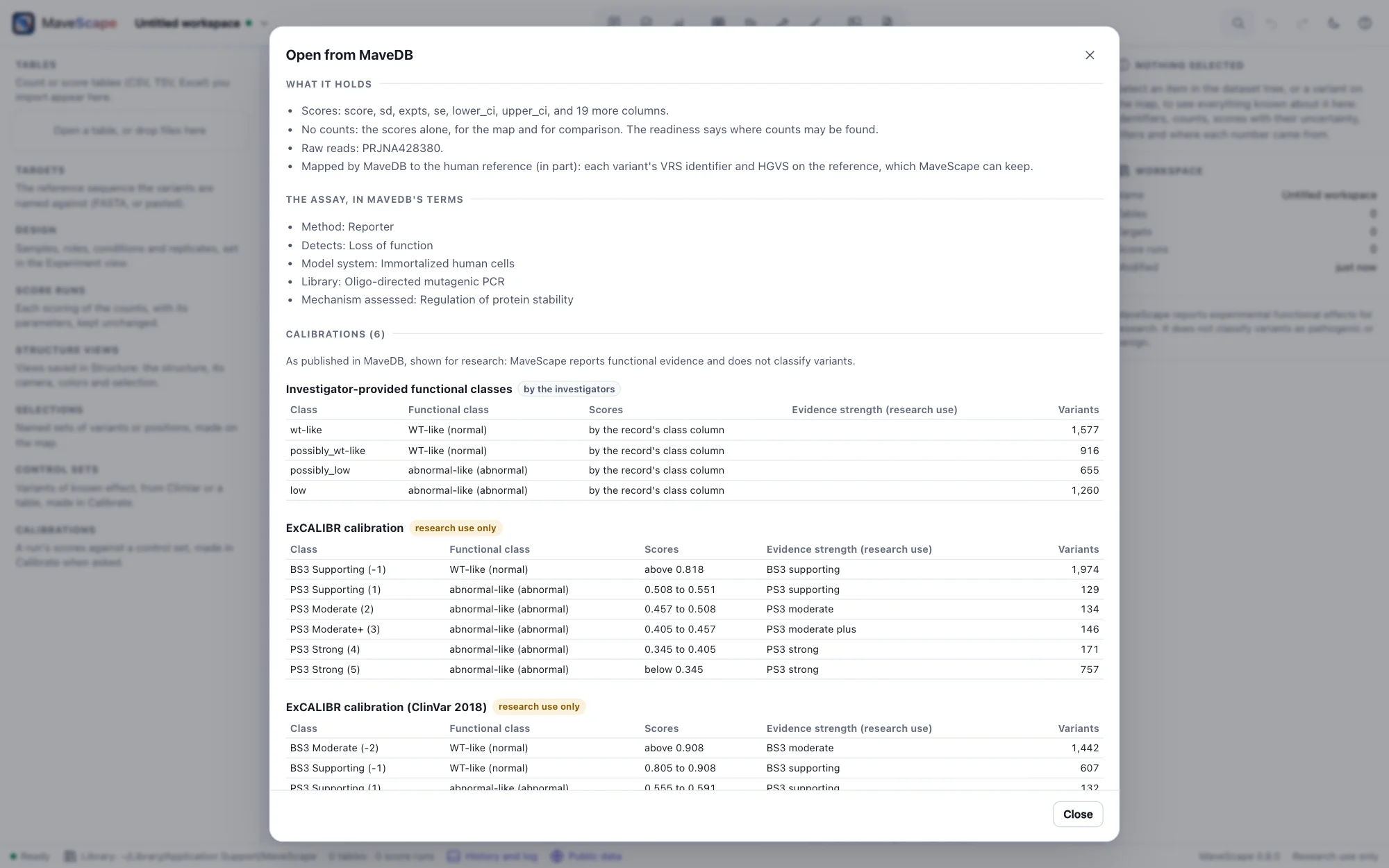Close the Open from MaveDB dialog with X

tap(1090, 55)
